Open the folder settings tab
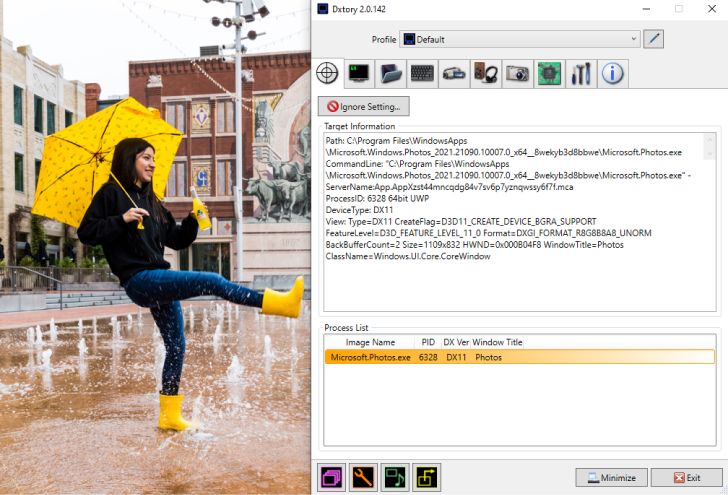This screenshot has width=728, height=495. (390, 73)
